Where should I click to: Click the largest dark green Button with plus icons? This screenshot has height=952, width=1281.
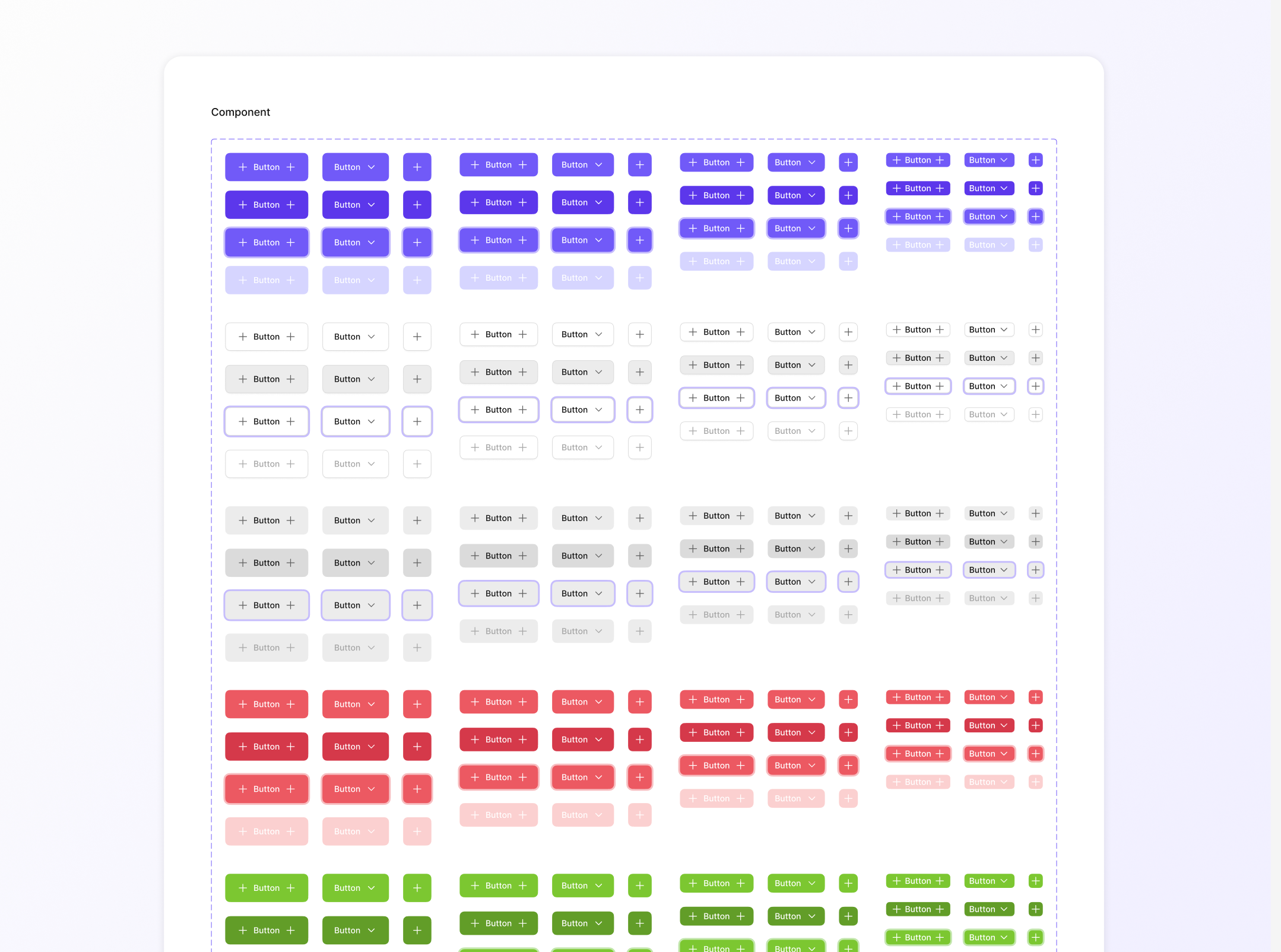pyautogui.click(x=266, y=930)
